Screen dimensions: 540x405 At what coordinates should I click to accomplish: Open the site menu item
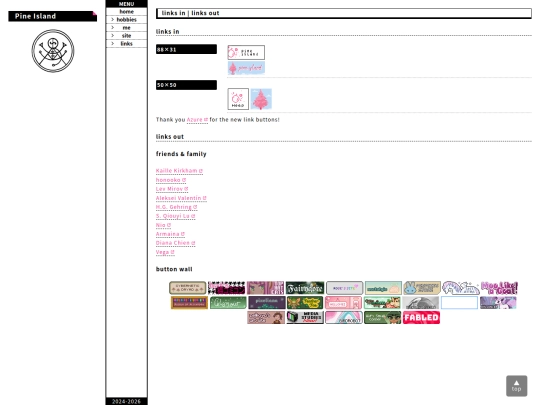coord(126,35)
